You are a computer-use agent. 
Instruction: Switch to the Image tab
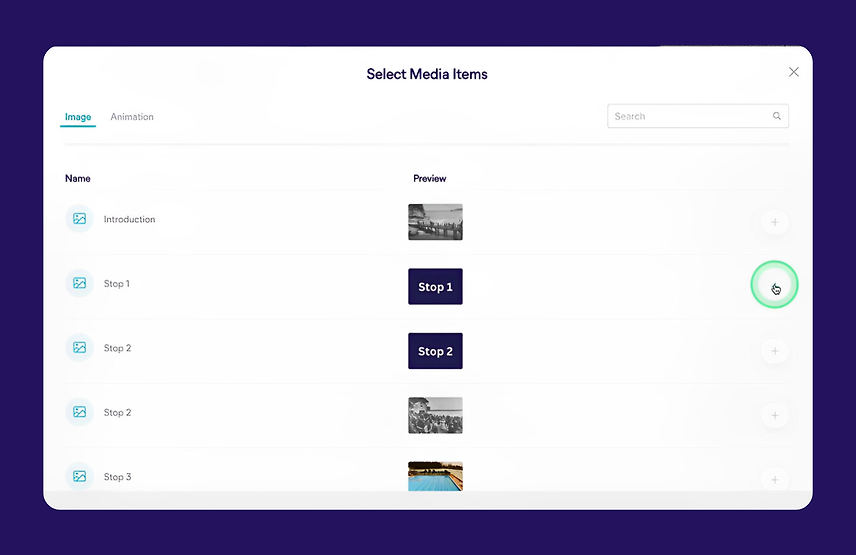78,117
